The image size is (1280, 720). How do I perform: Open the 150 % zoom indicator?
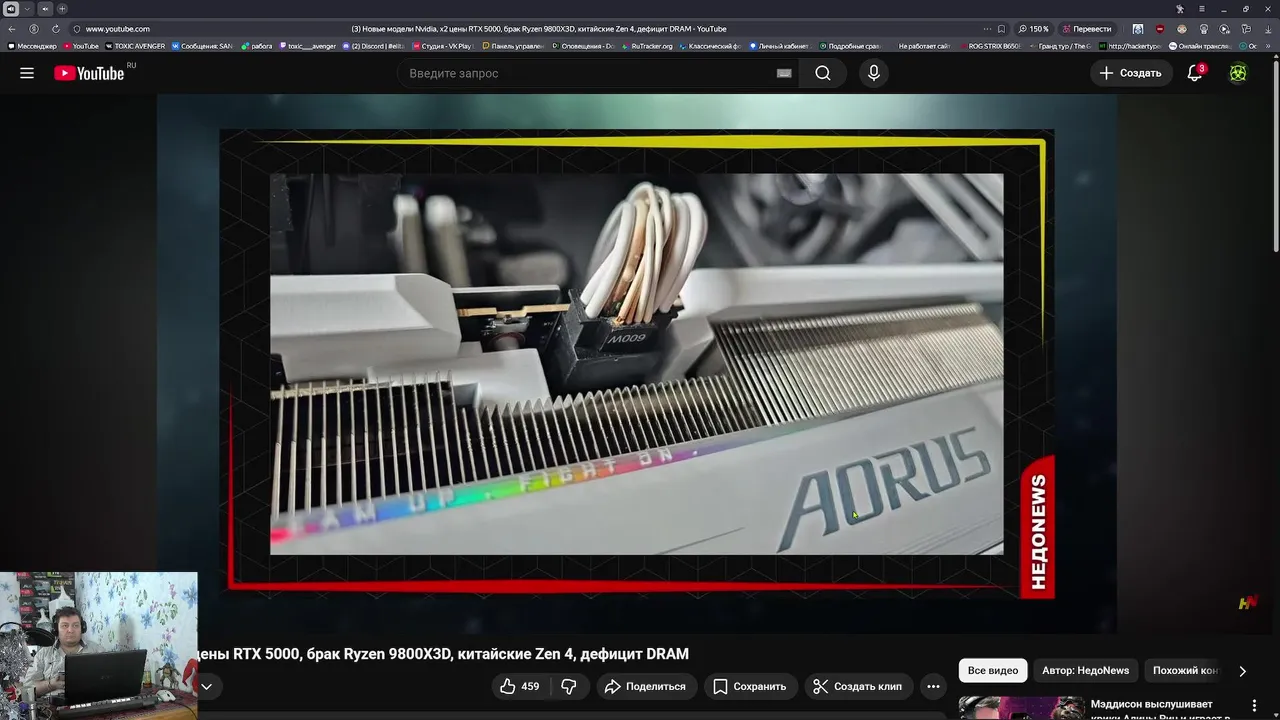coord(1034,29)
